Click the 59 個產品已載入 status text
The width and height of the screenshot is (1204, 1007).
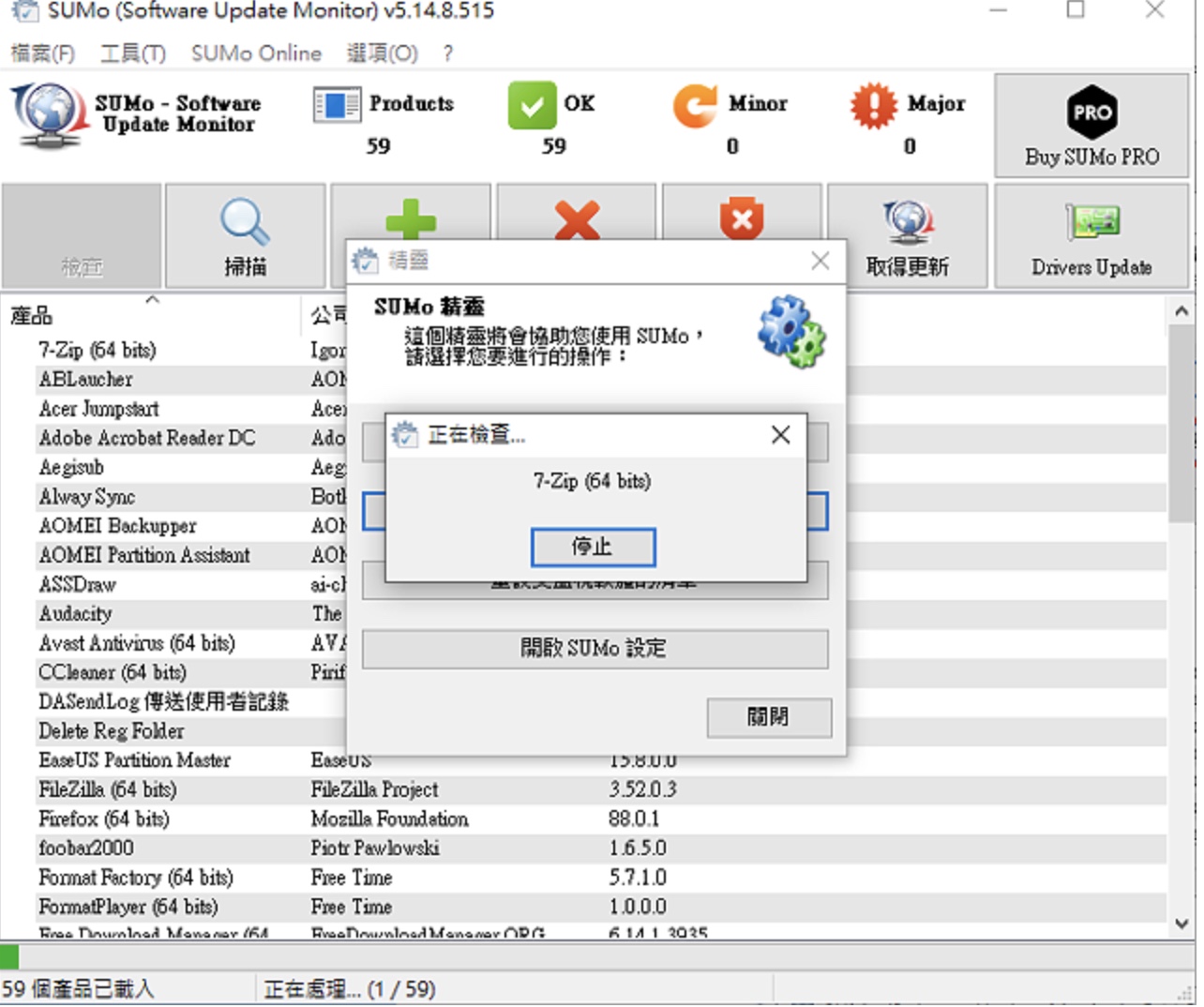click(x=78, y=989)
